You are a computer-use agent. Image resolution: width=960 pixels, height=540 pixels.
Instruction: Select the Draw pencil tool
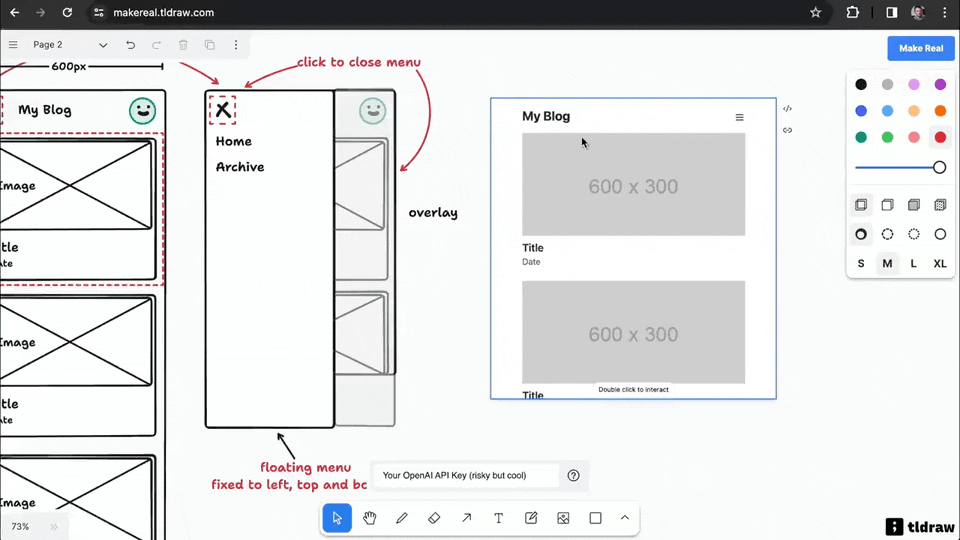pyautogui.click(x=402, y=518)
